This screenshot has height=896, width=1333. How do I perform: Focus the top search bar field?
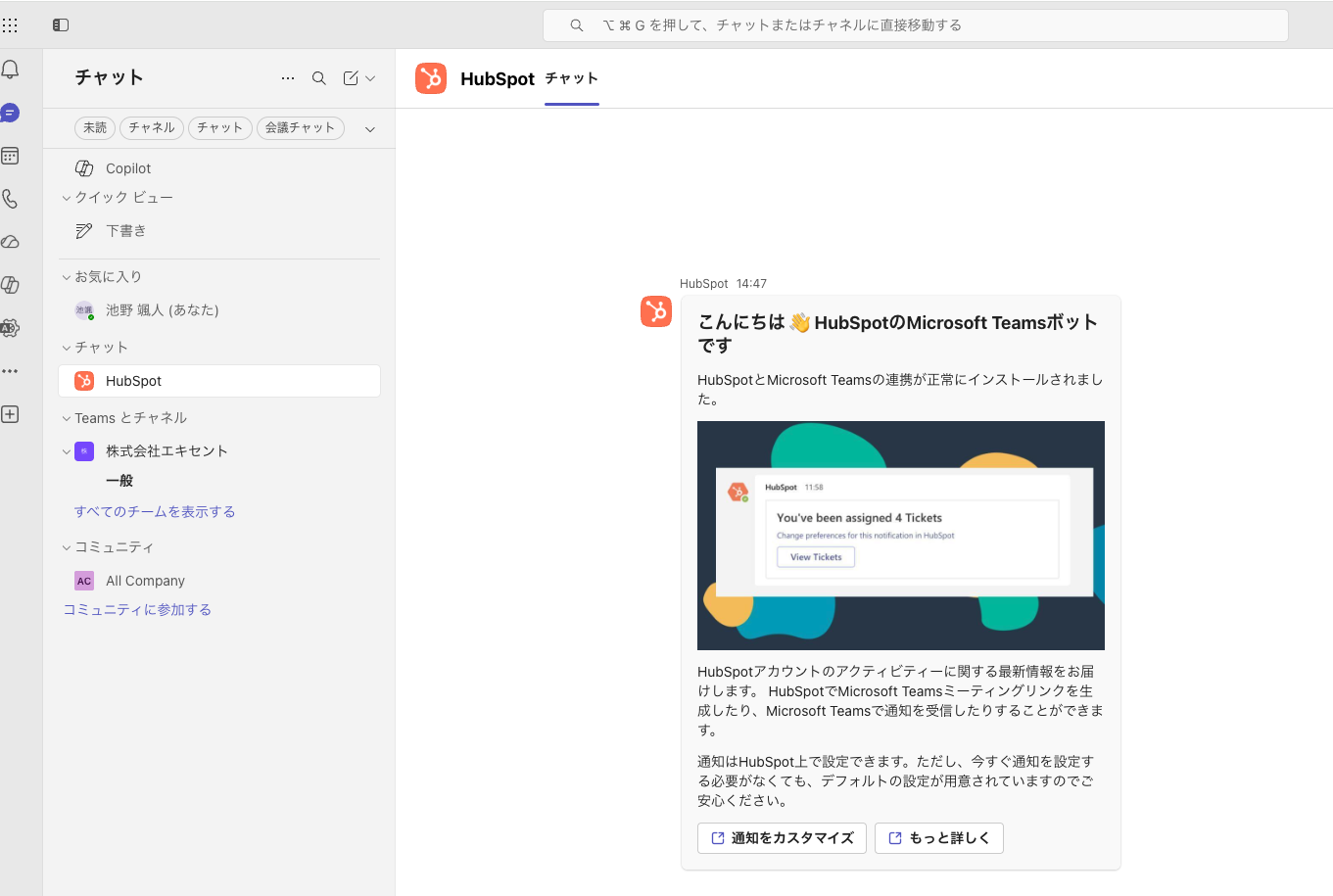pyautogui.click(x=916, y=25)
